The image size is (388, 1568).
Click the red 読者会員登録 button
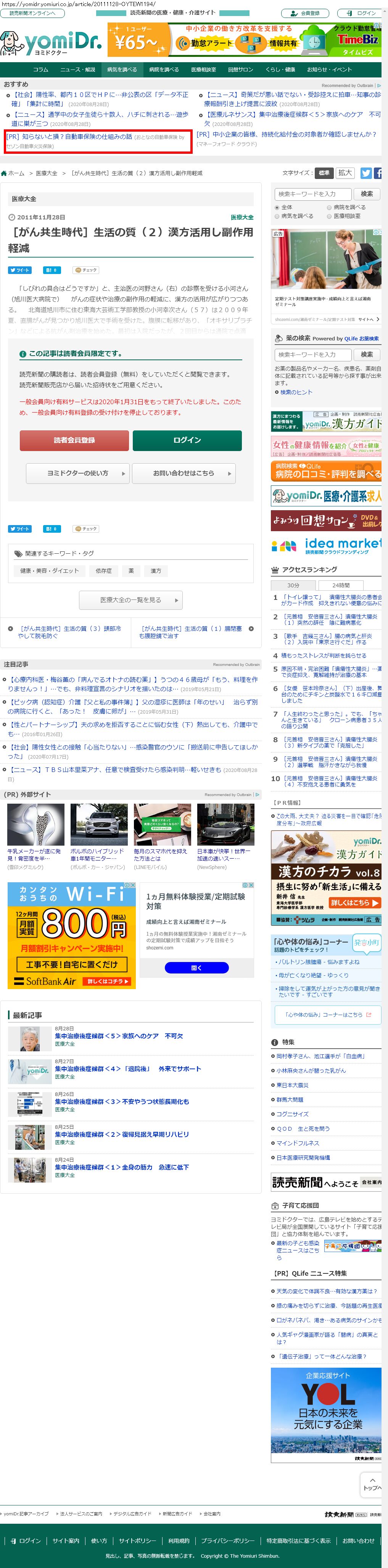point(74,440)
